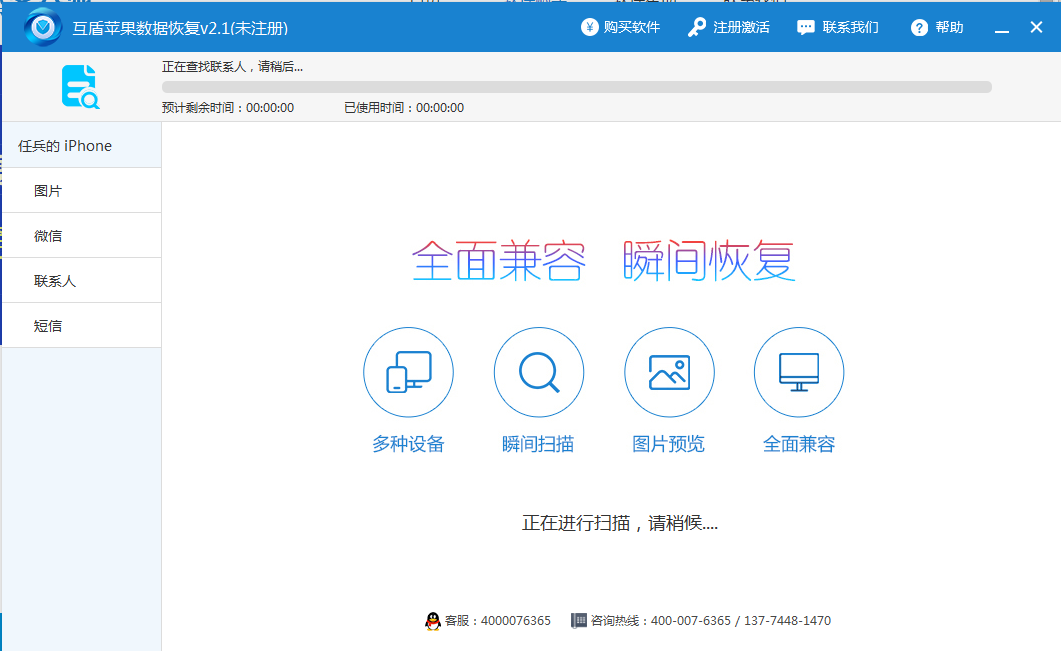
Task: Click the 全面兼容 monitor circle icon
Action: (x=798, y=371)
